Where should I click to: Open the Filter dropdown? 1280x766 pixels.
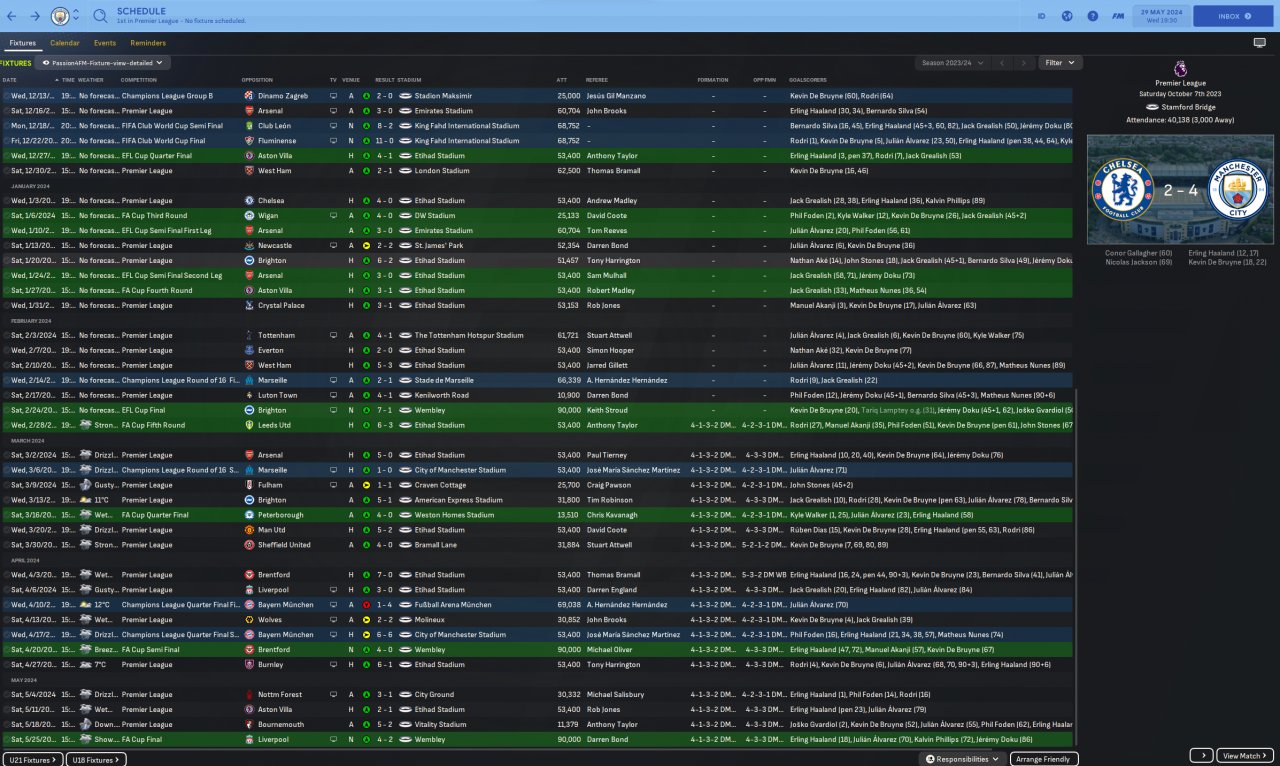[x=1060, y=63]
